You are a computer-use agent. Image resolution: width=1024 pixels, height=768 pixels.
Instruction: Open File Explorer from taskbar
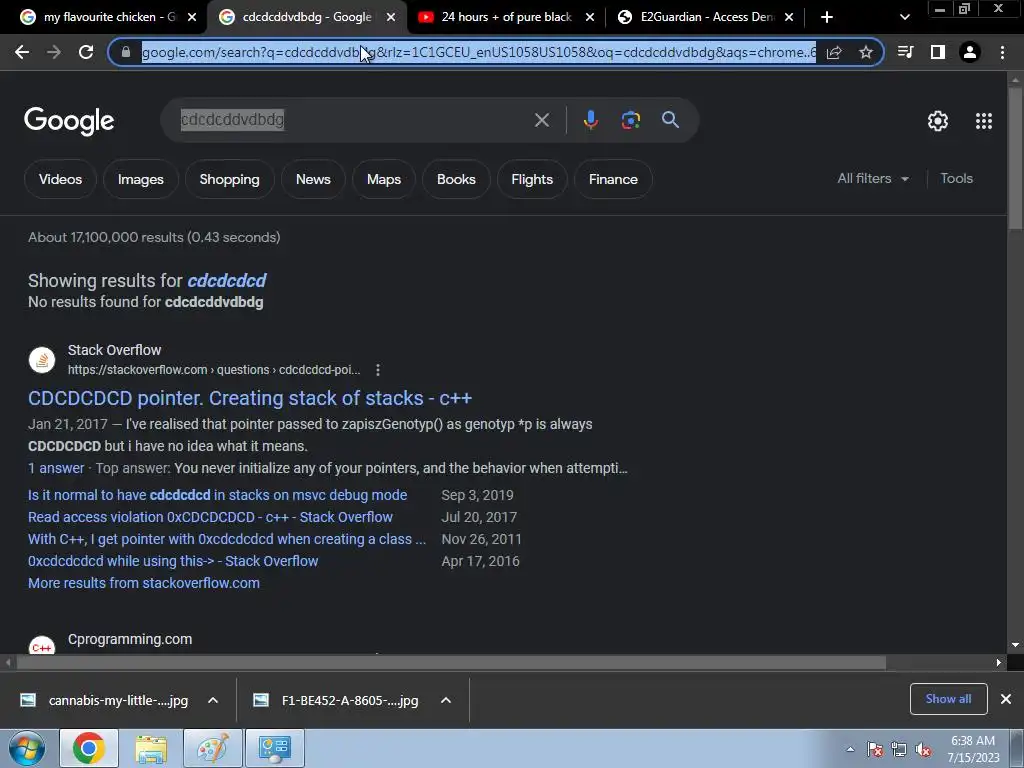click(x=151, y=748)
